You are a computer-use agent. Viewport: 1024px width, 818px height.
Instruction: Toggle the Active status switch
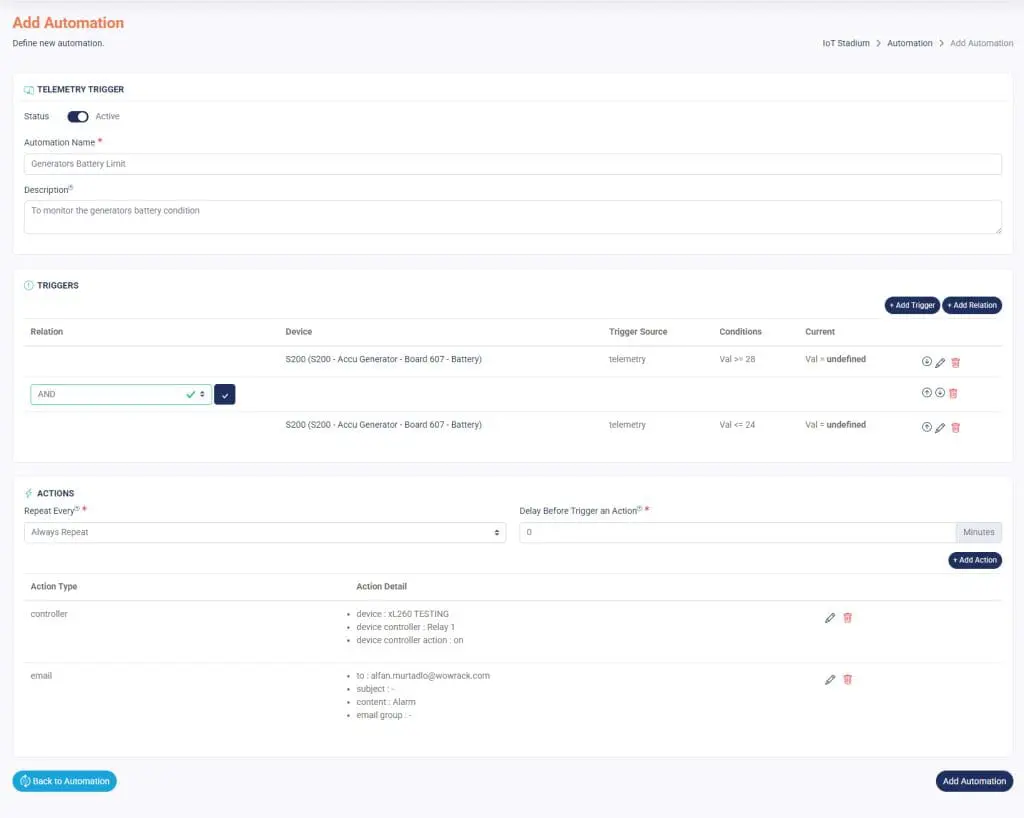tap(78, 117)
